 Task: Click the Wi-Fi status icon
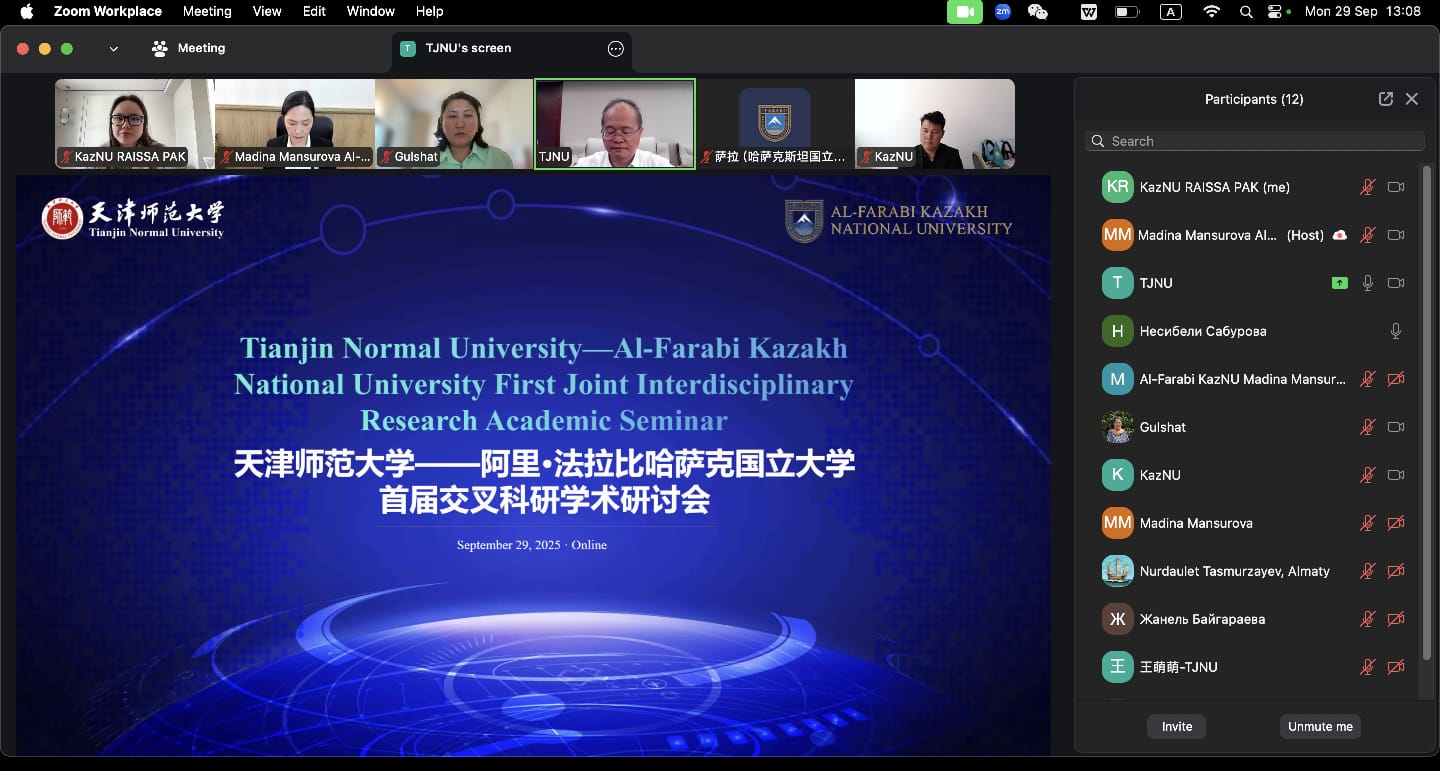(1212, 12)
